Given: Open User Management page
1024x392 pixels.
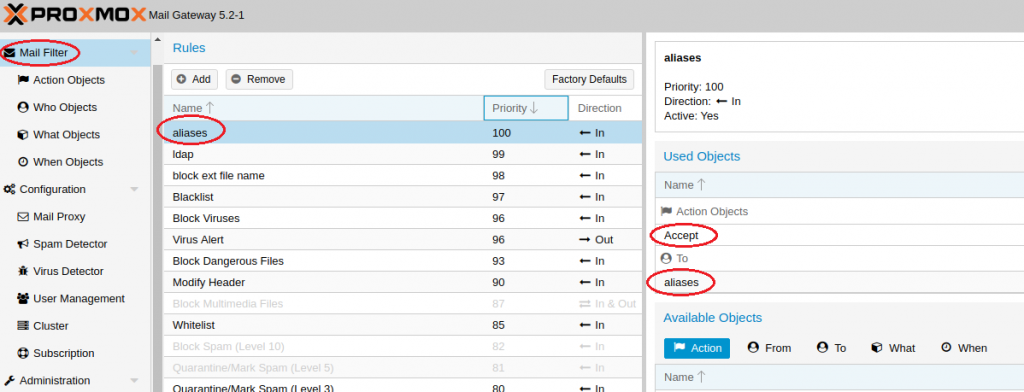Looking at the screenshot, I should coord(78,299).
